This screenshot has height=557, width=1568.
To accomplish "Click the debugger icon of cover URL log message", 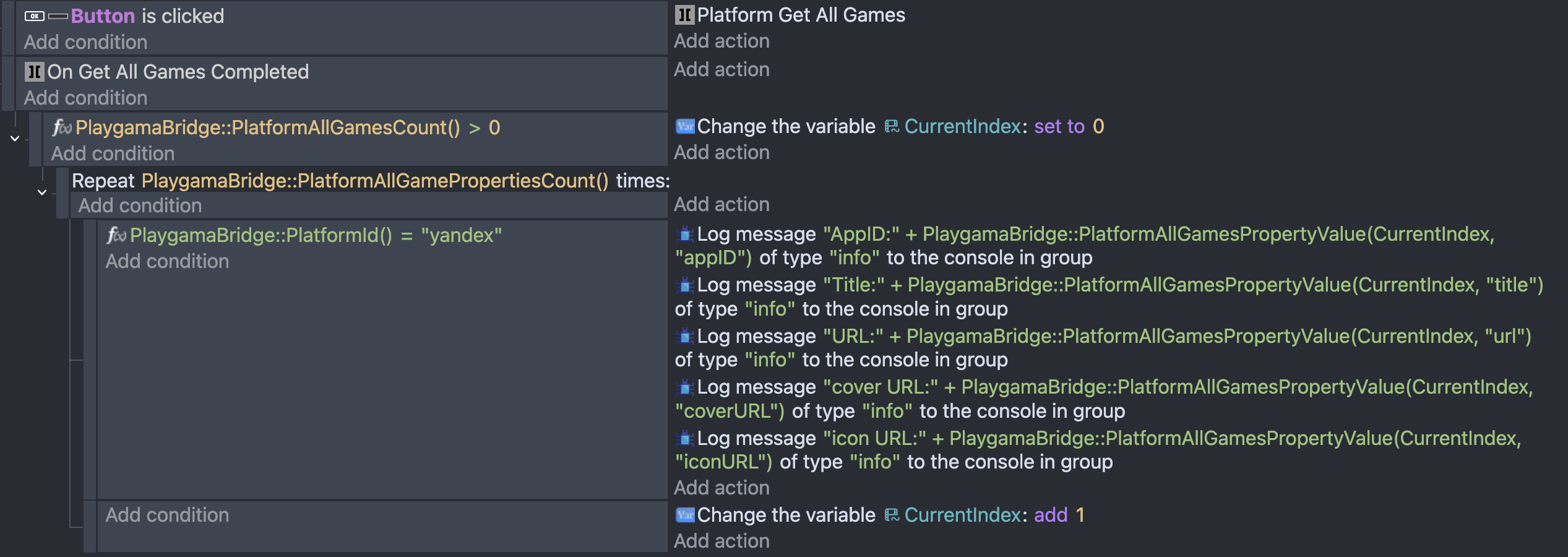I will click(x=684, y=387).
